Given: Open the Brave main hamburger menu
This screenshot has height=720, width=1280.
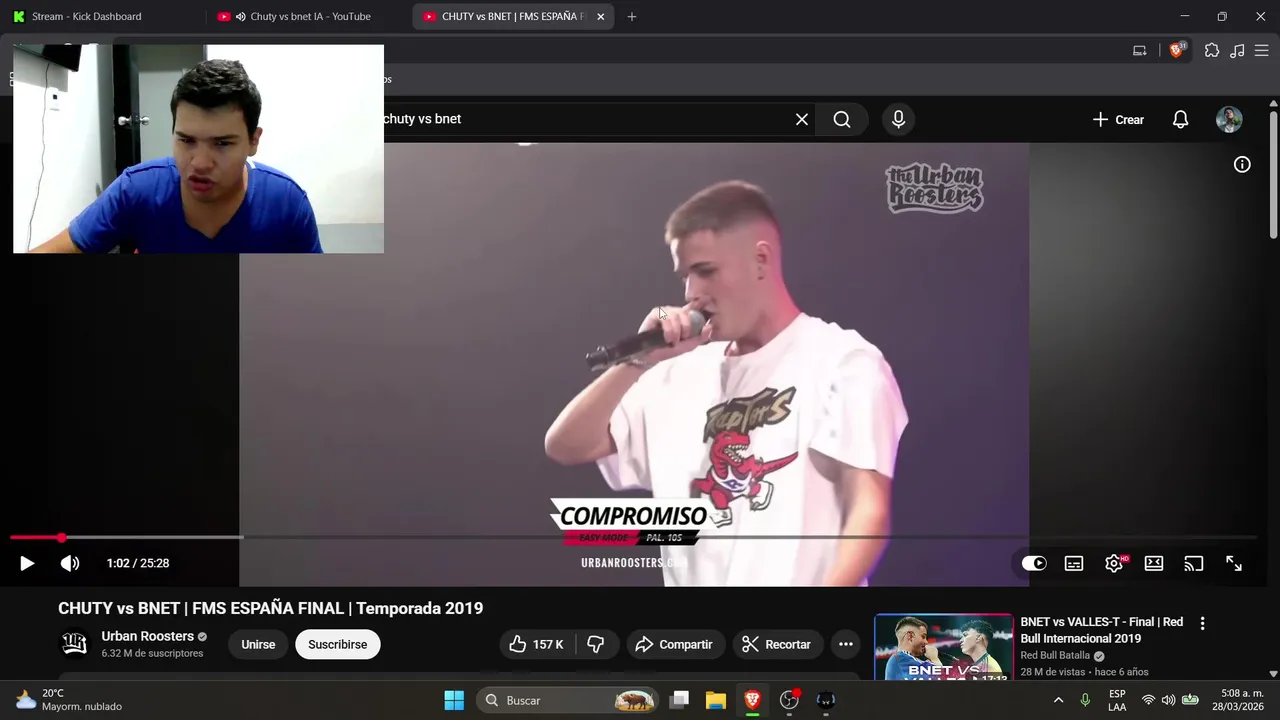Looking at the screenshot, I should click(x=1261, y=50).
